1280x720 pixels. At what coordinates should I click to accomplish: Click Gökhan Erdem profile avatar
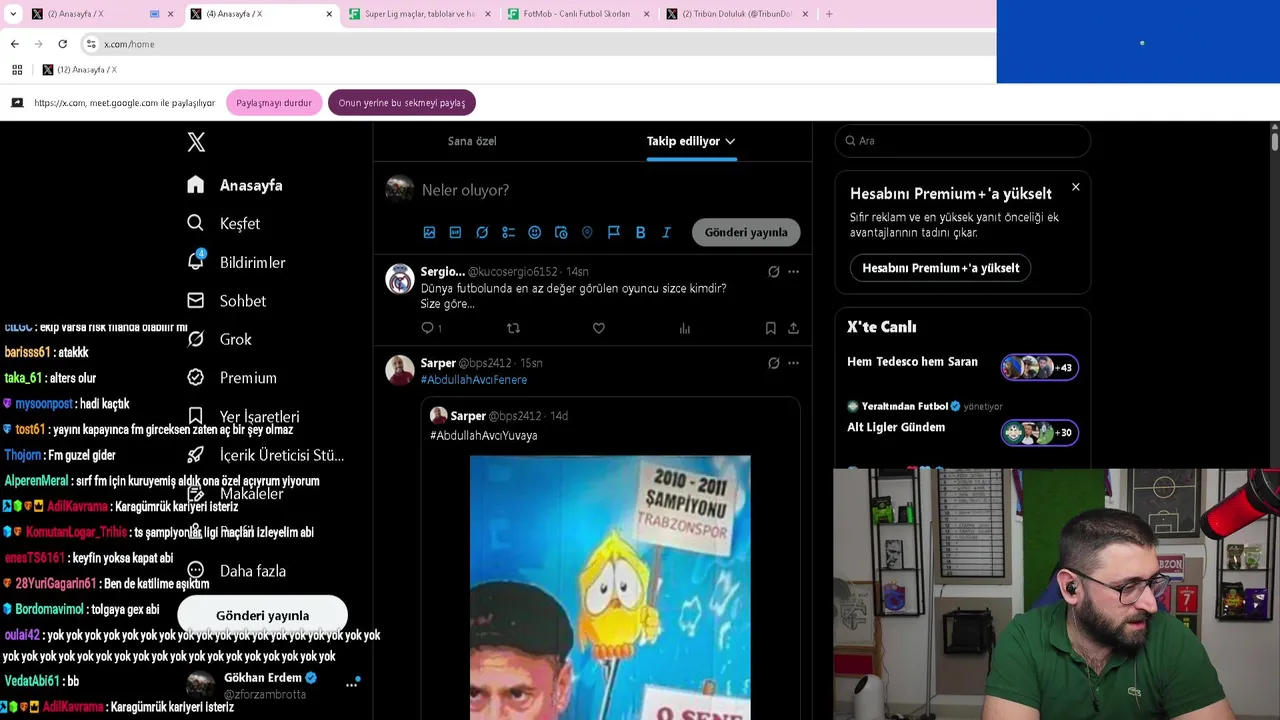pyautogui.click(x=200, y=685)
